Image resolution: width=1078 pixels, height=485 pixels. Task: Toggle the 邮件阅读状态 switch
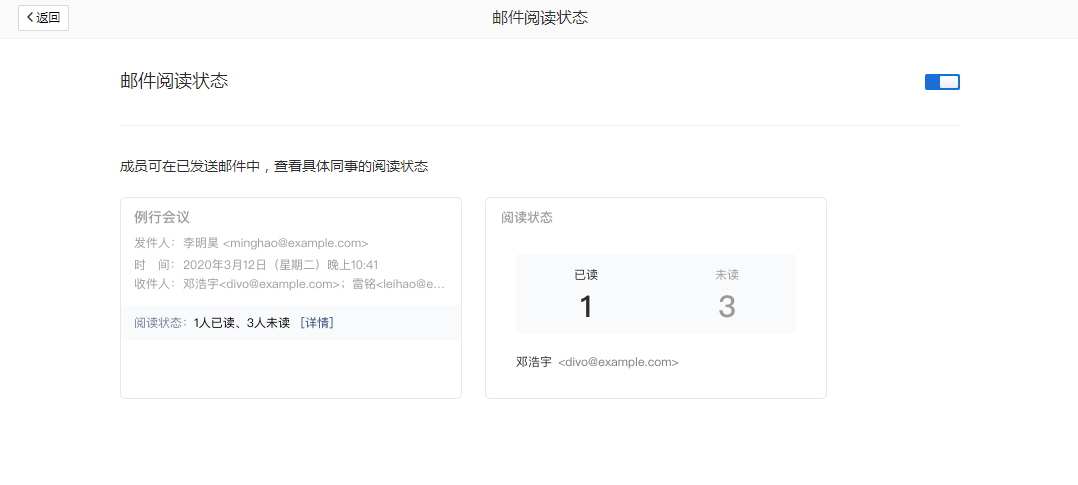point(941,82)
